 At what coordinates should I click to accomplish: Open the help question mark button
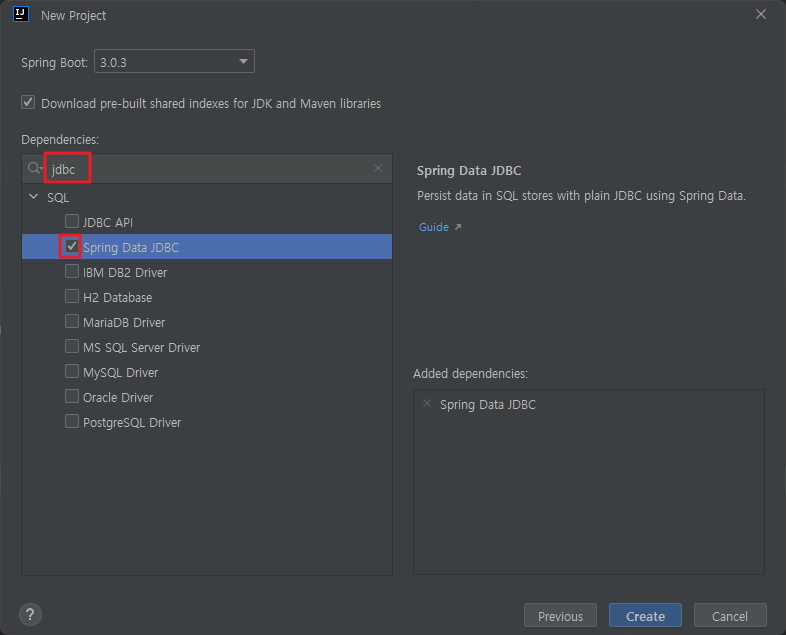pyautogui.click(x=30, y=614)
